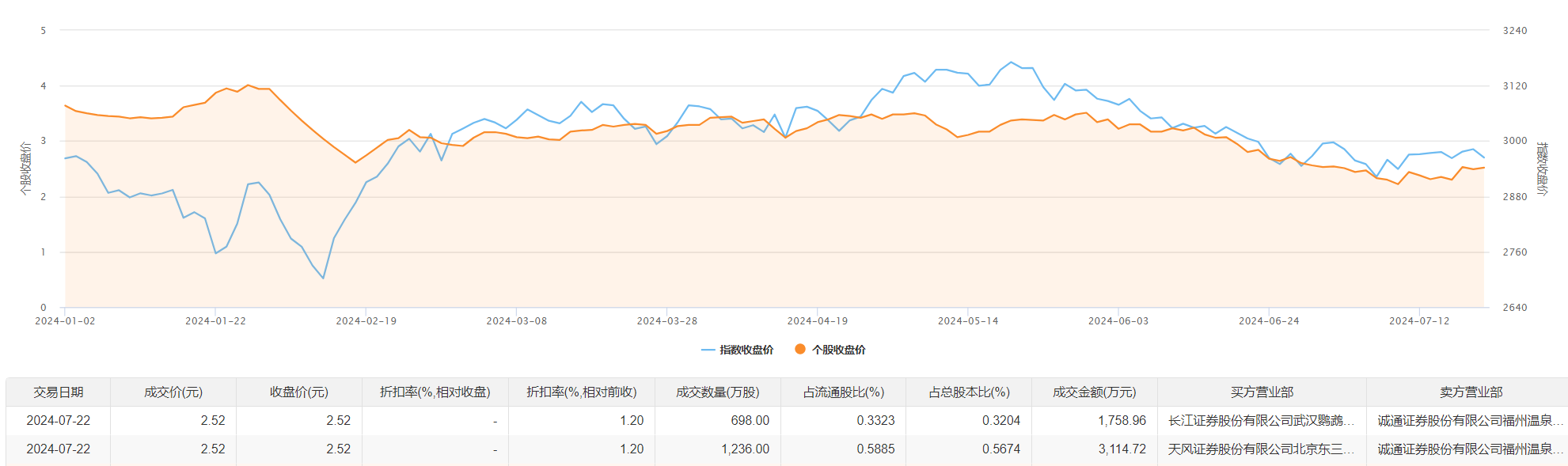This screenshot has width=1568, height=466.
Task: Click the 折扣率(%,相对前收) column header
Action: [x=581, y=392]
